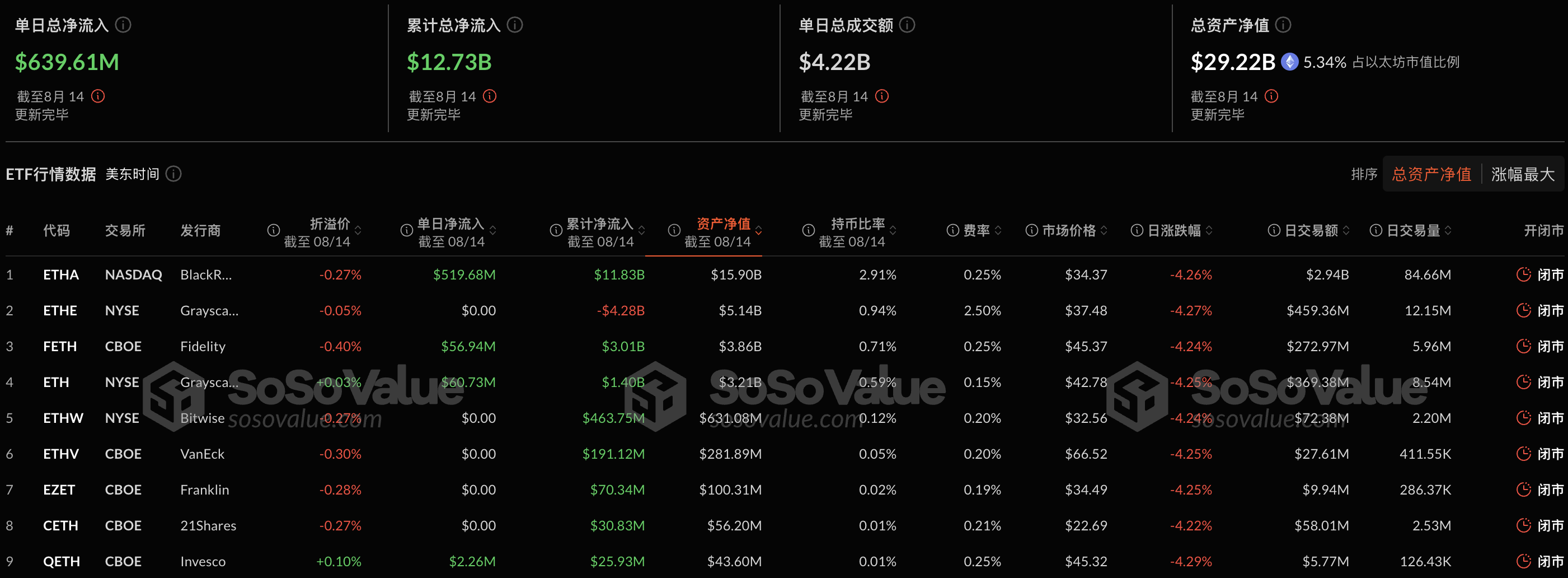Click info icon beside 单日净流入 column header
1568x578 pixels.
coord(406,230)
